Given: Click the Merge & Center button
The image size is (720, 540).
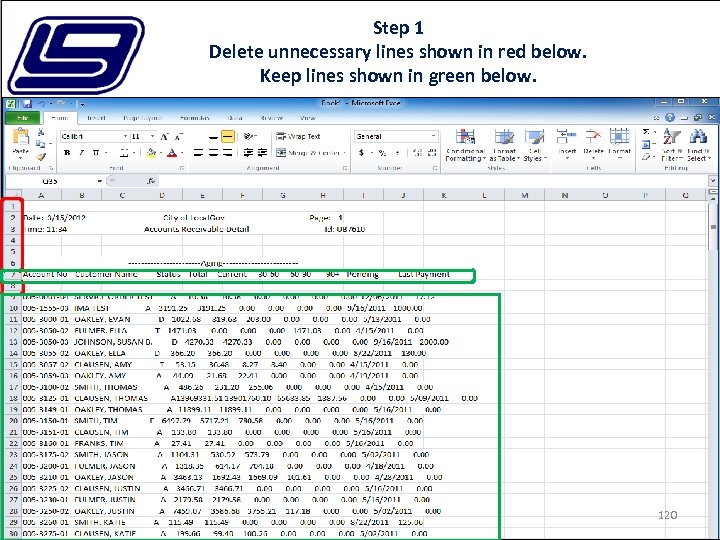Looking at the screenshot, I should pos(308,153).
